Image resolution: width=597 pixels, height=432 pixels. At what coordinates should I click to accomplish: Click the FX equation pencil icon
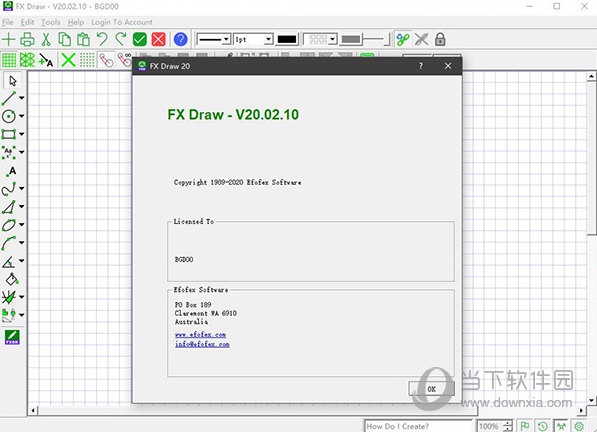coord(12,337)
